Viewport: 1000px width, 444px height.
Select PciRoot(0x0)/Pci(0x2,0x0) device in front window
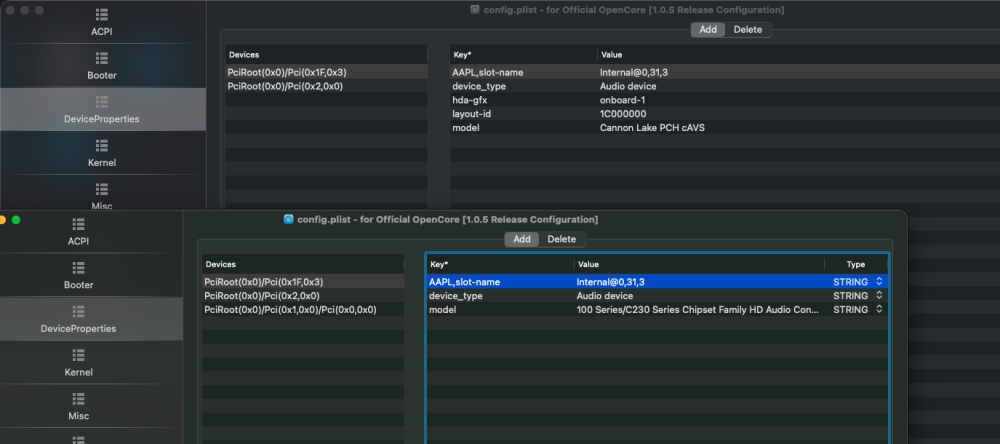point(303,295)
